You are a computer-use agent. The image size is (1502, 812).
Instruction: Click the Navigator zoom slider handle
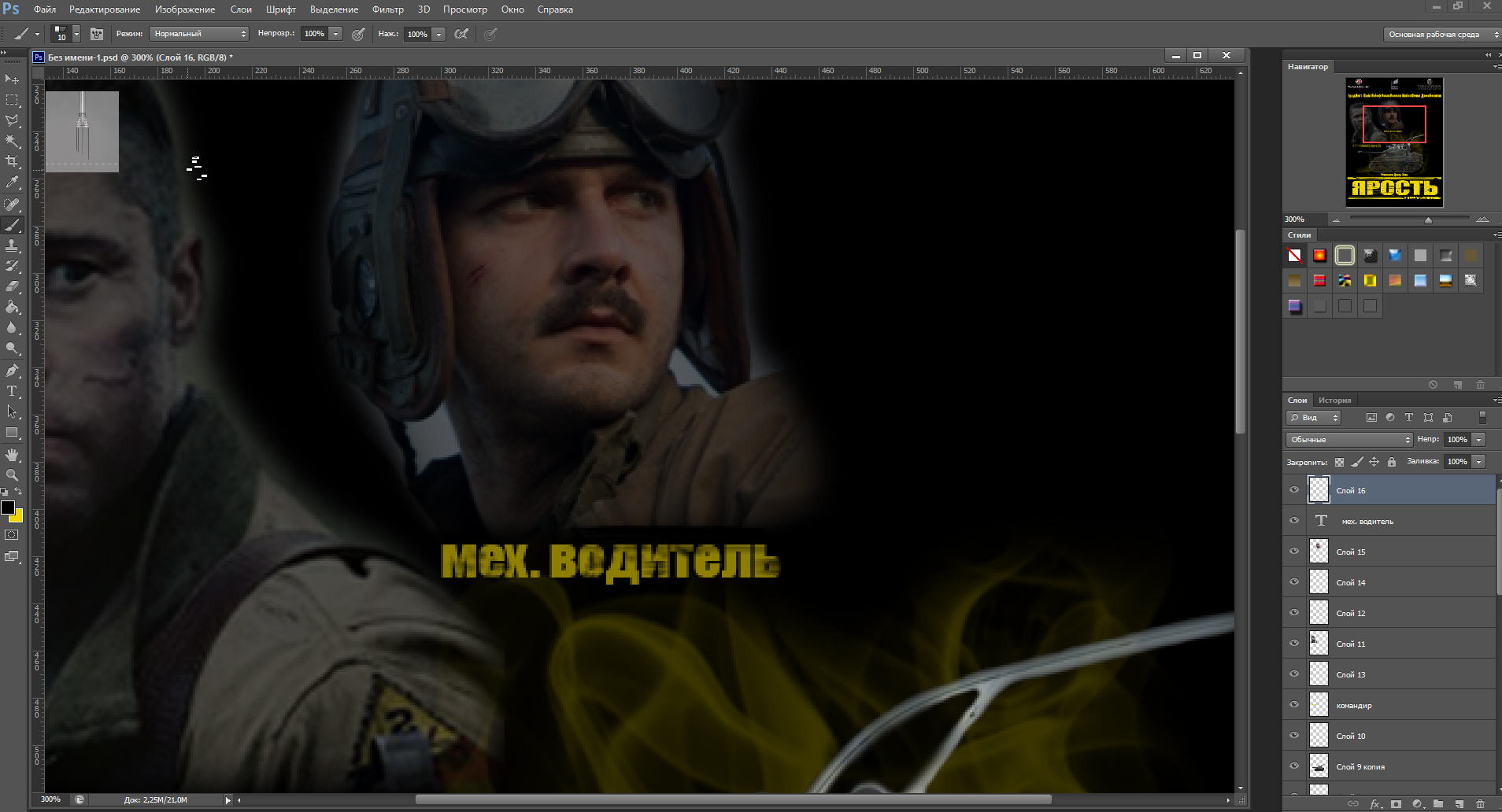[x=1428, y=220]
